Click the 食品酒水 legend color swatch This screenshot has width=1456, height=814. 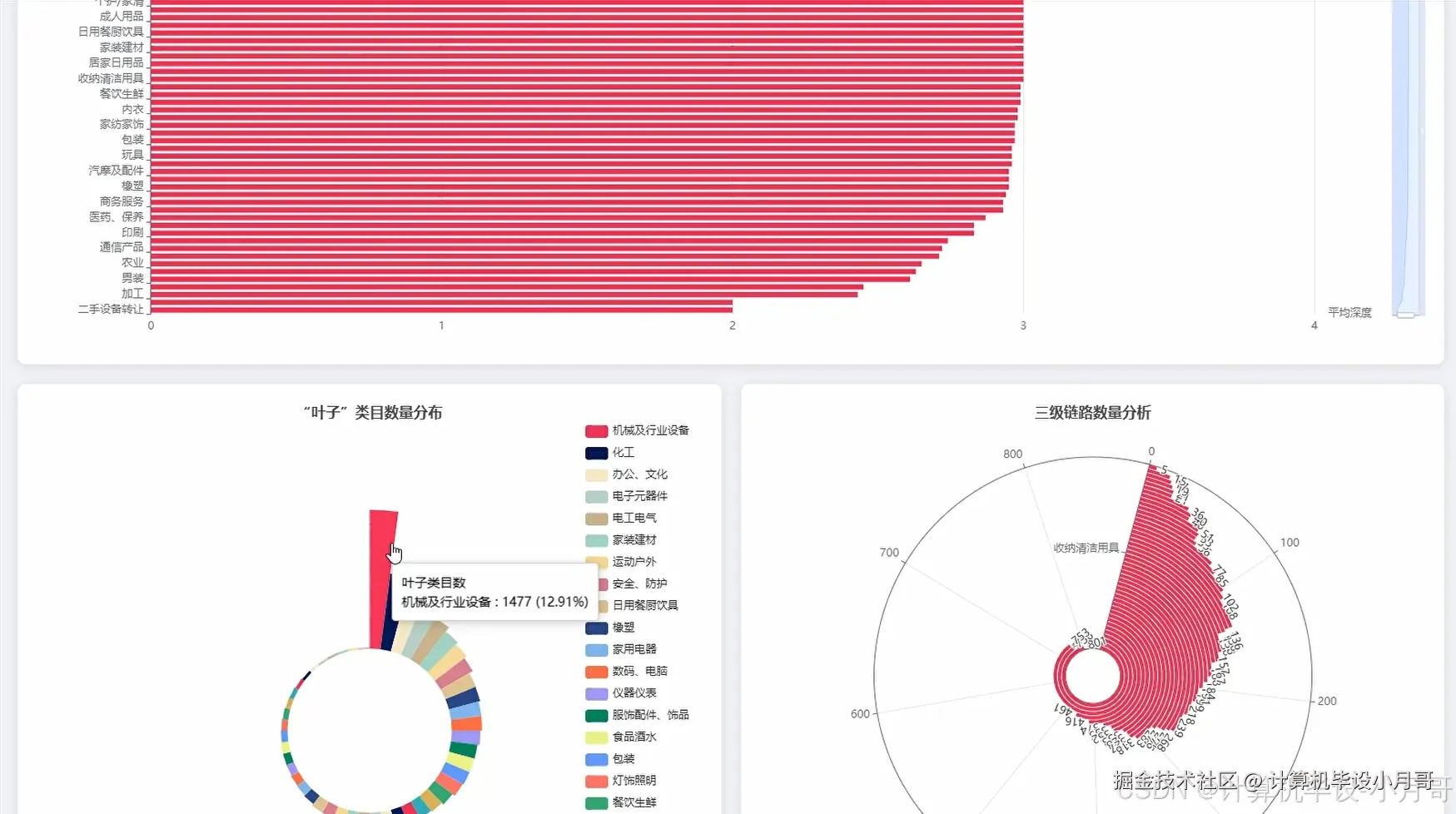[x=596, y=737]
